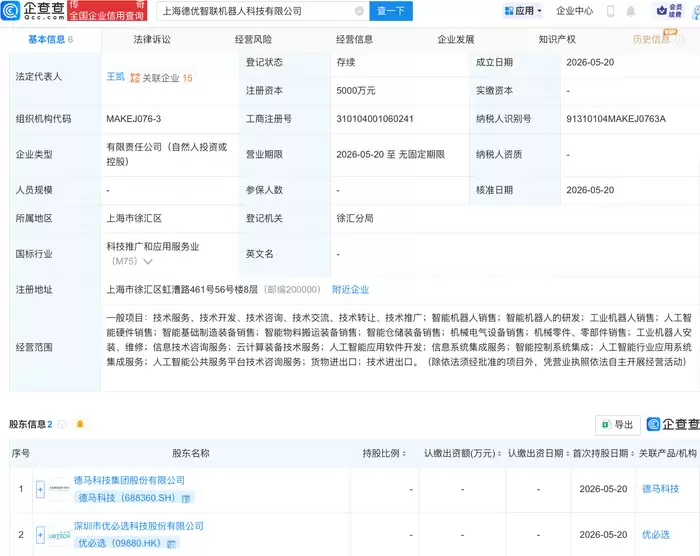Viewport: 700px width, 556px height.
Task: Open the notification bell in header
Action: coord(630,11)
